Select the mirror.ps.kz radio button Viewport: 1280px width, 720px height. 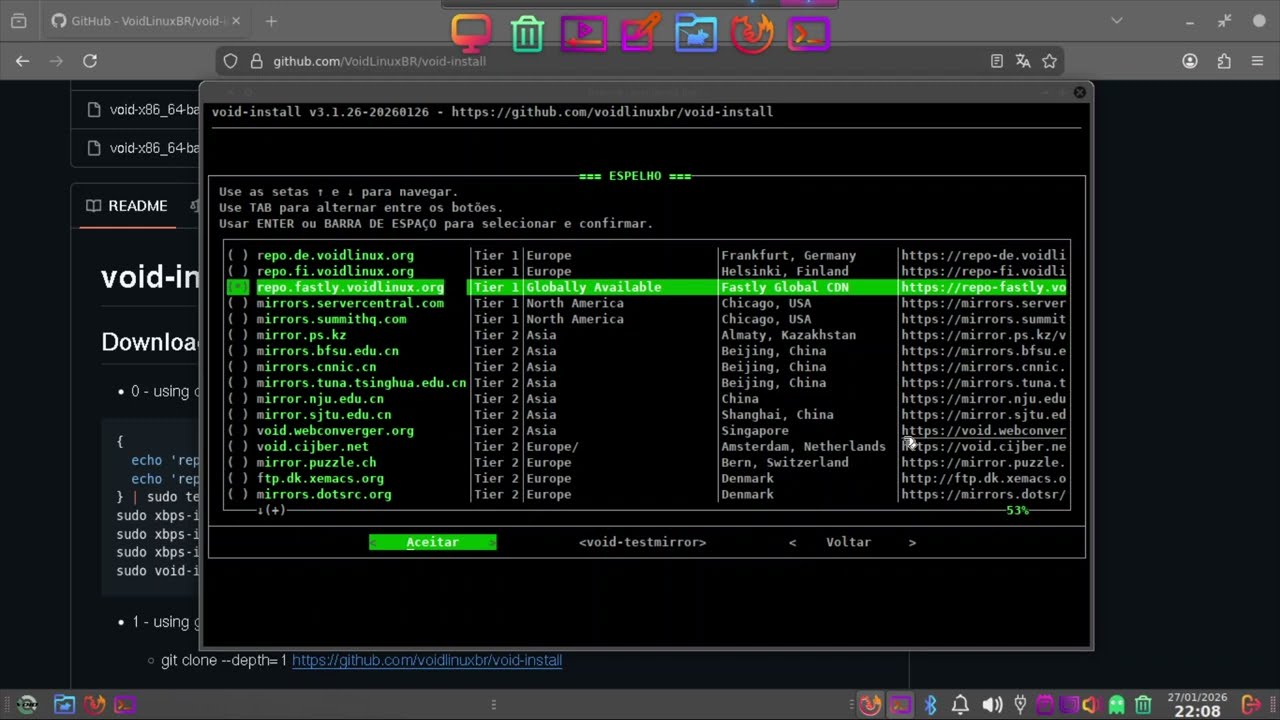pyautogui.click(x=238, y=335)
